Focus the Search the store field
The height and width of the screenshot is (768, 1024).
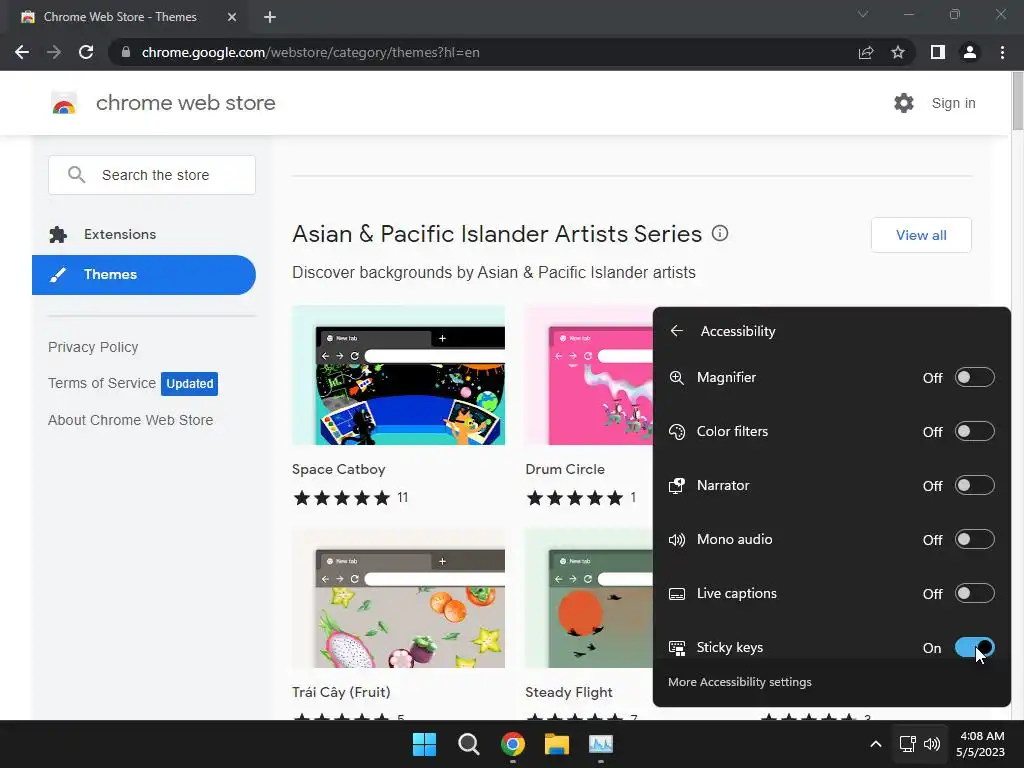(152, 175)
